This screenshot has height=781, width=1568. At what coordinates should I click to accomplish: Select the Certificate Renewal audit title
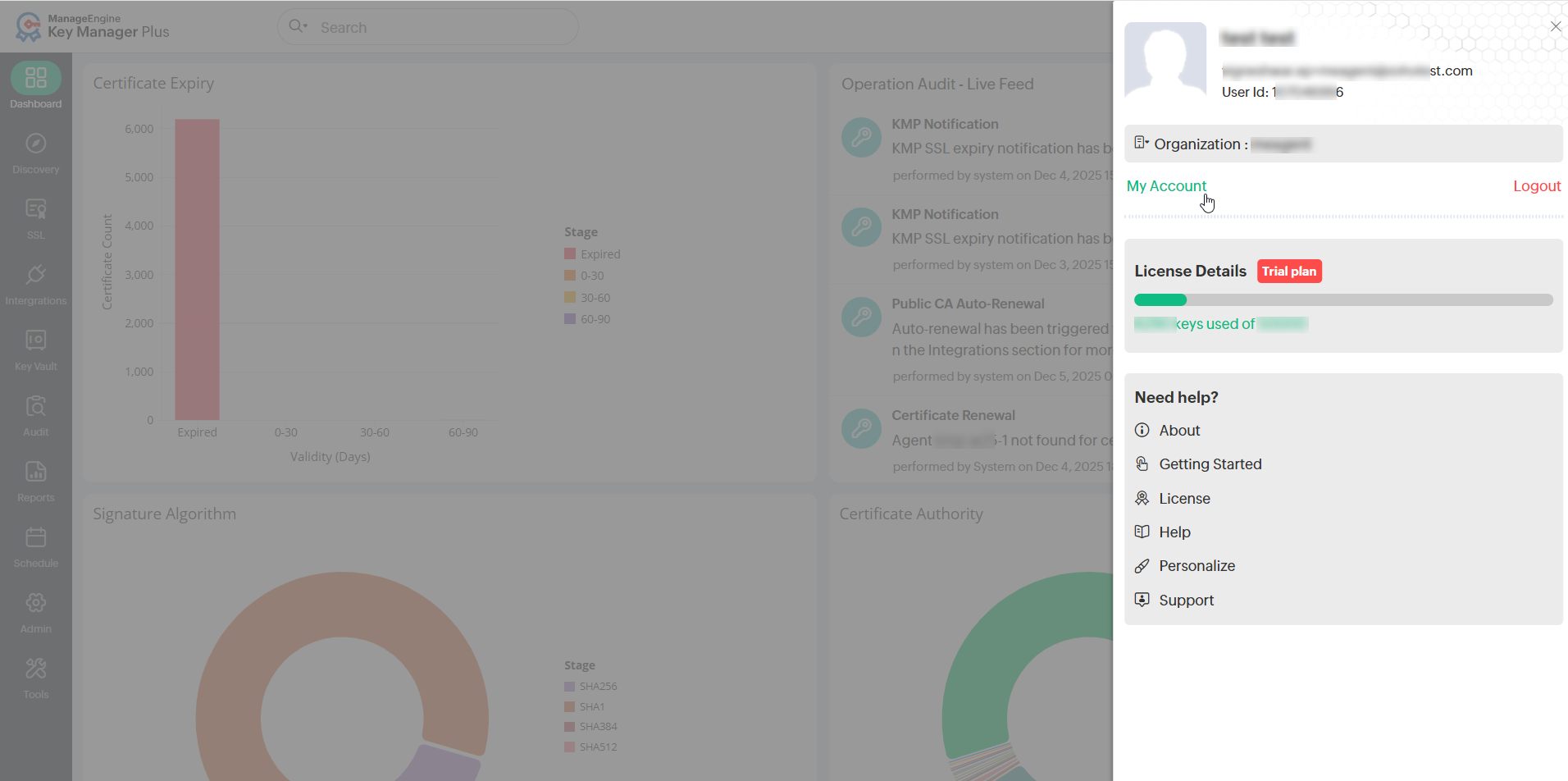pyautogui.click(x=953, y=415)
